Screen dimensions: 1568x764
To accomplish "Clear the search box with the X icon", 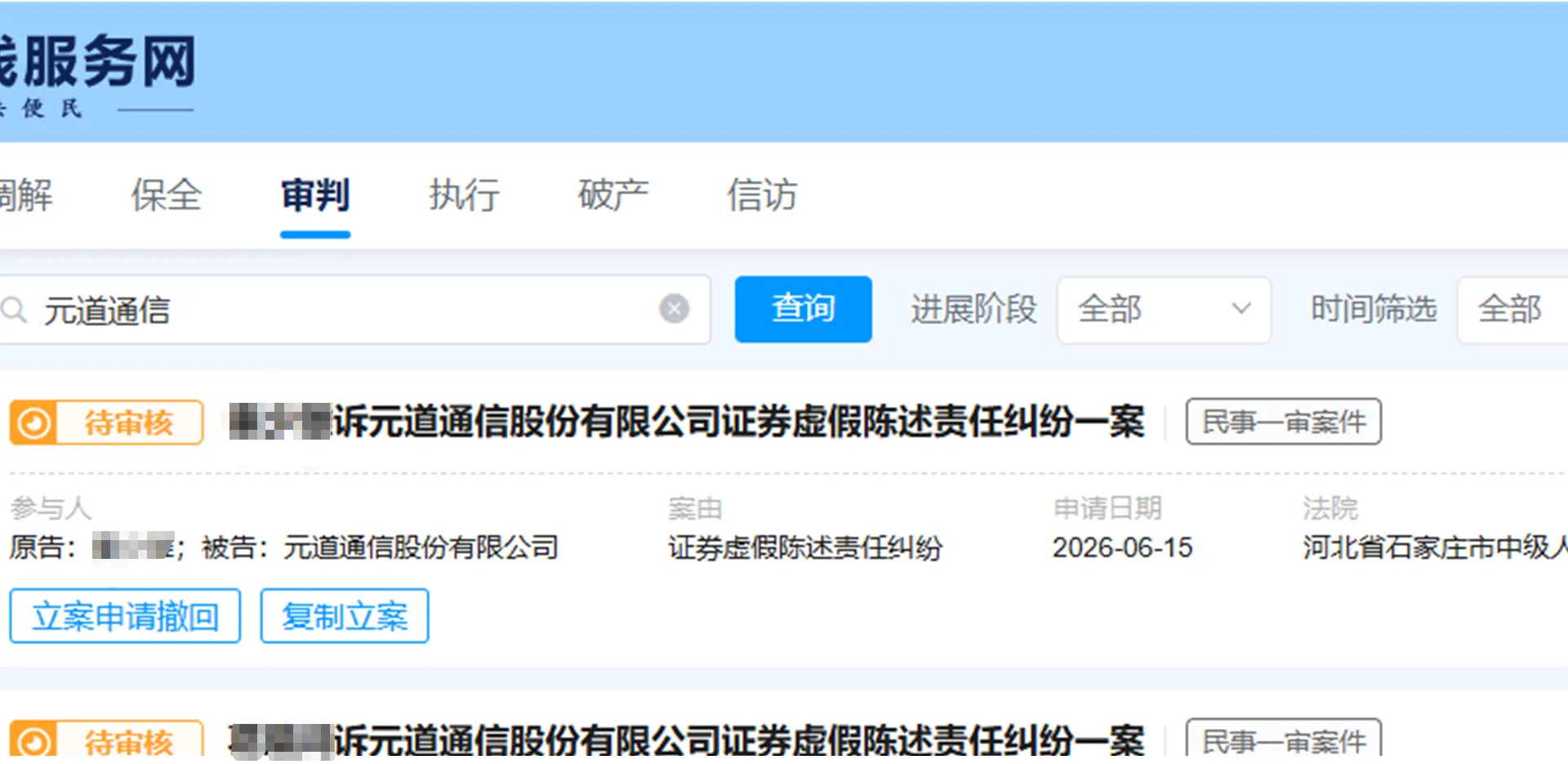I will (674, 309).
